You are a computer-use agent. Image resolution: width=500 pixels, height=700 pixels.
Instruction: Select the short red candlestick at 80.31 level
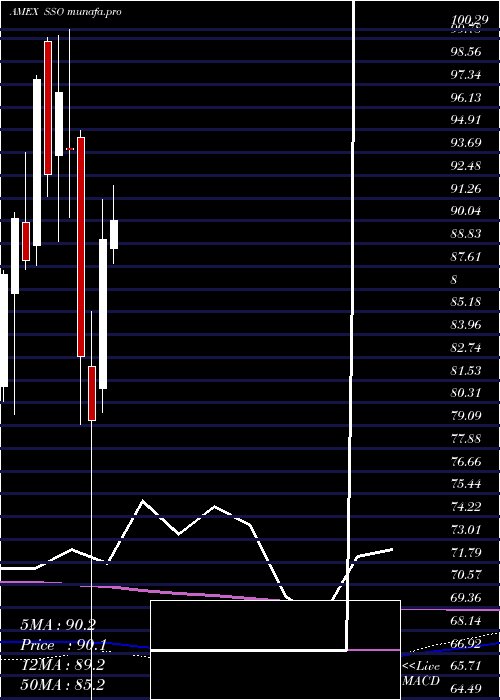92,393
